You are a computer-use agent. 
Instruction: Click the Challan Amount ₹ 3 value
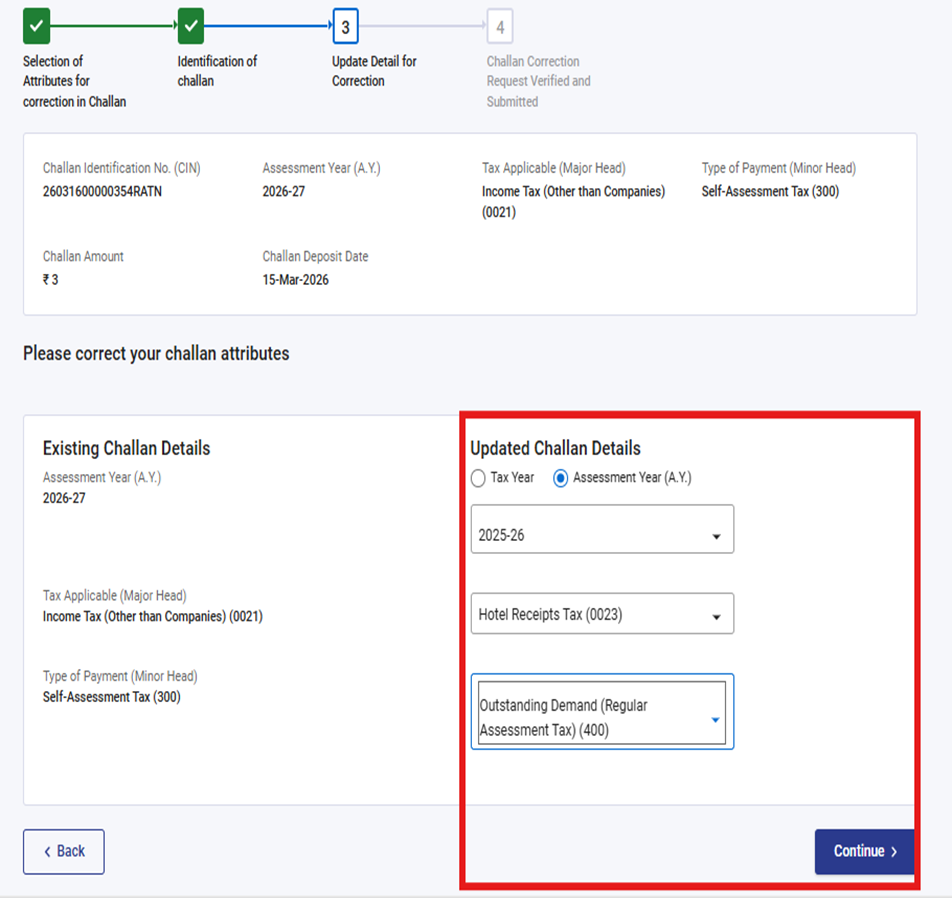(x=51, y=280)
